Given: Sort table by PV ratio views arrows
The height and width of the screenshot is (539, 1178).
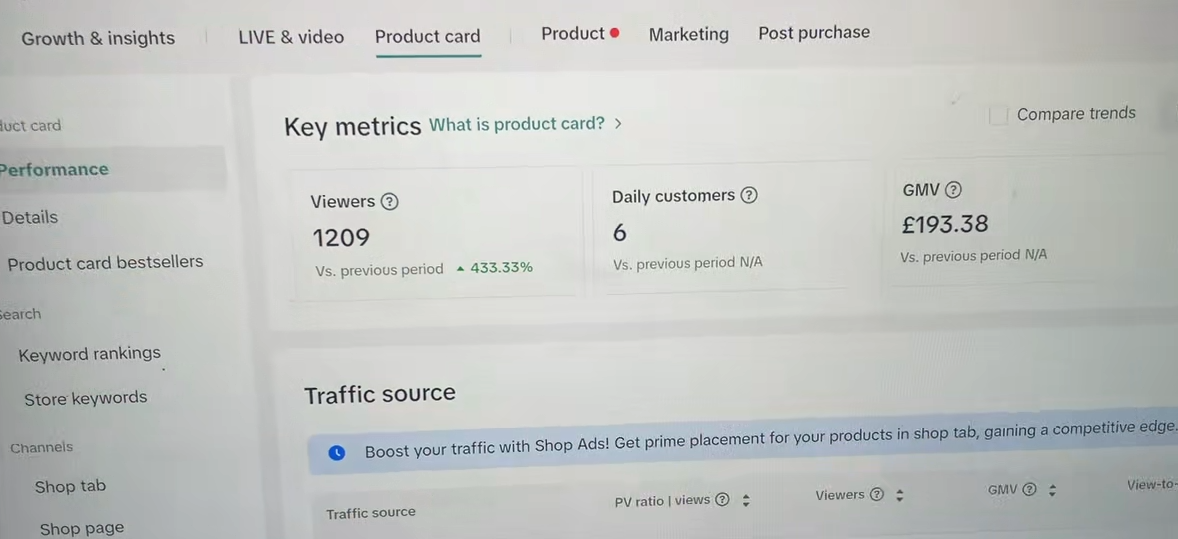Looking at the screenshot, I should coord(745,501).
